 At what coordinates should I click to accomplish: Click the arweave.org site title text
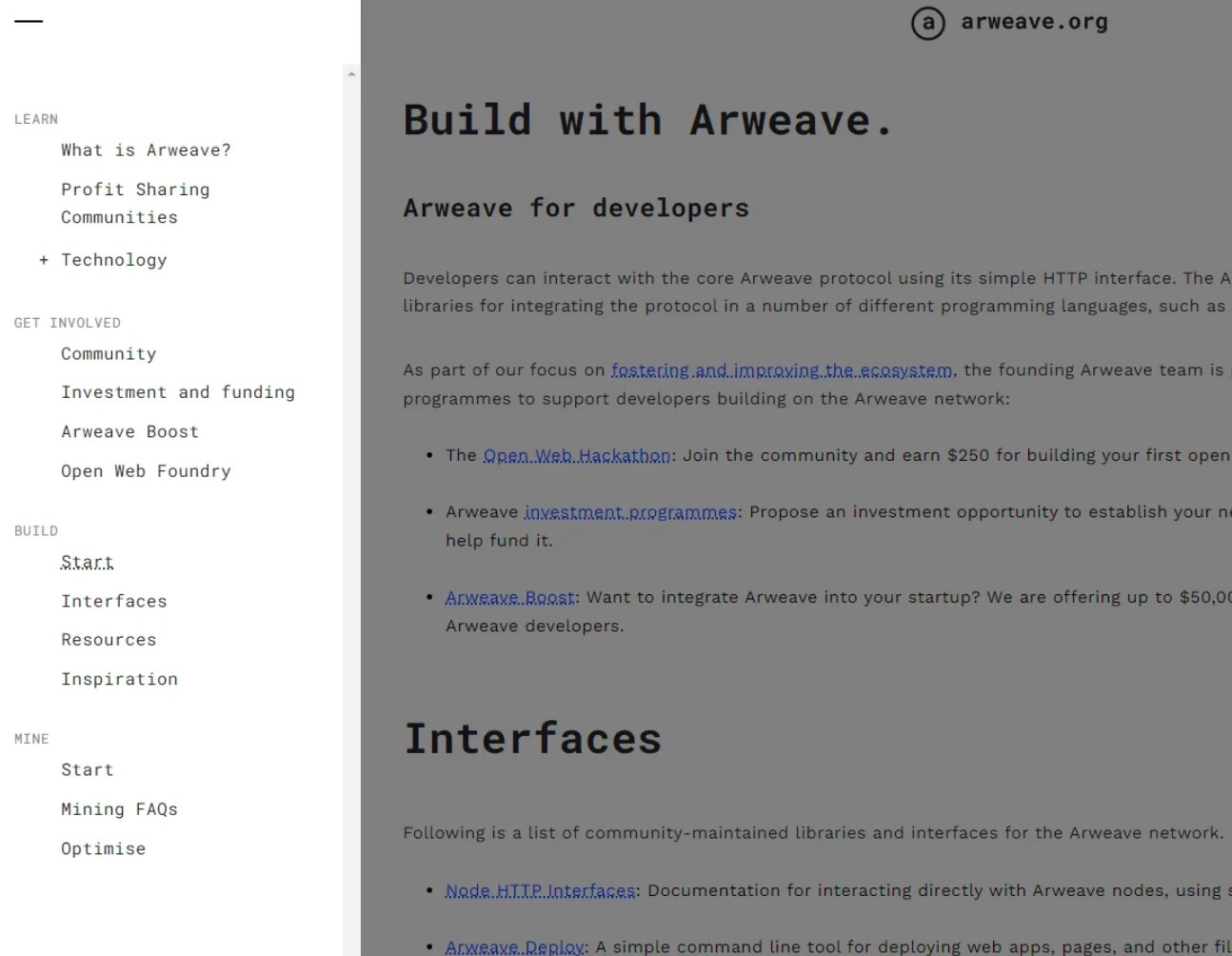point(1034,22)
